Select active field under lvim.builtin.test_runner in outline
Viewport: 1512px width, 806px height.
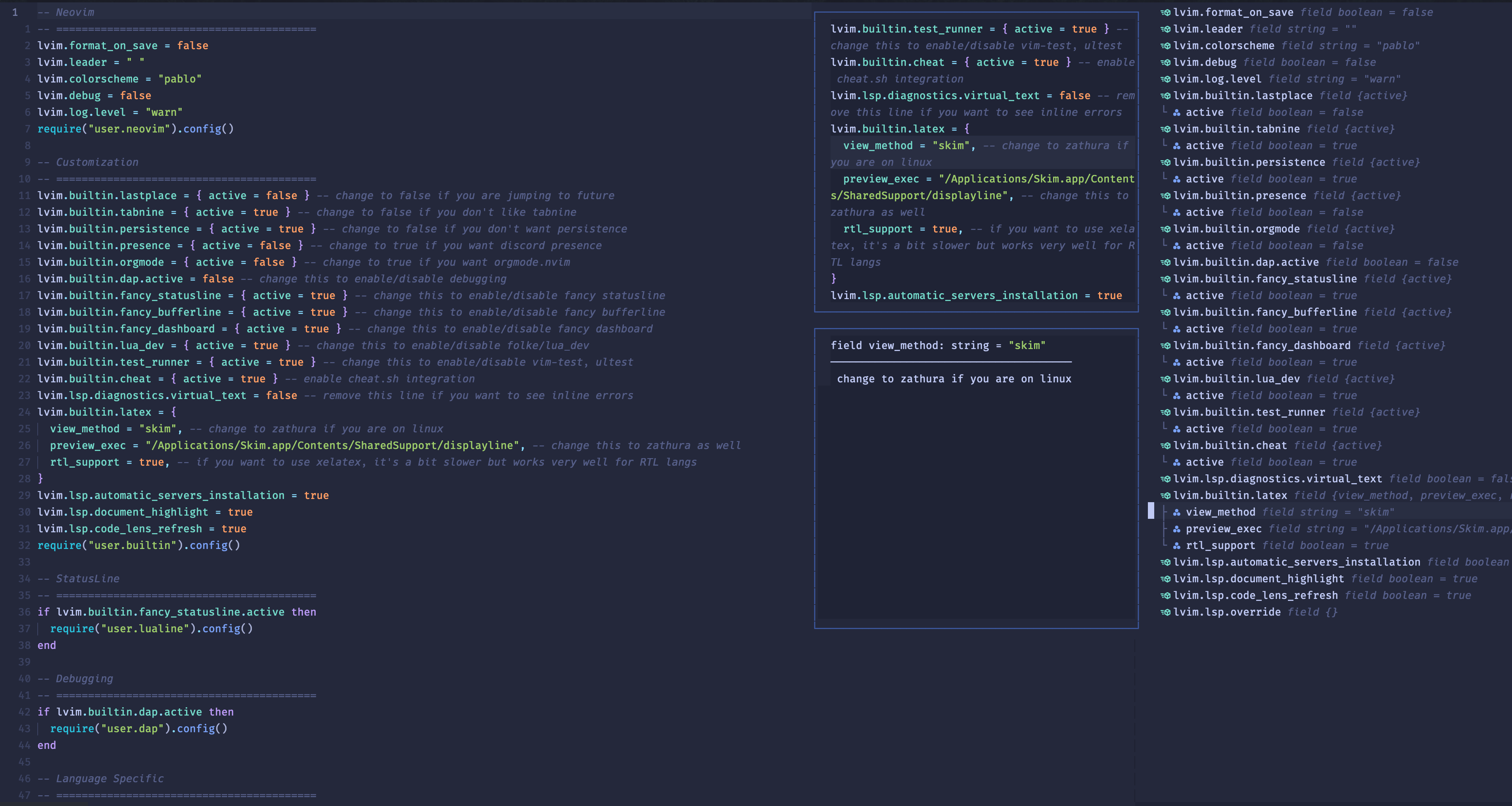tap(1264, 428)
